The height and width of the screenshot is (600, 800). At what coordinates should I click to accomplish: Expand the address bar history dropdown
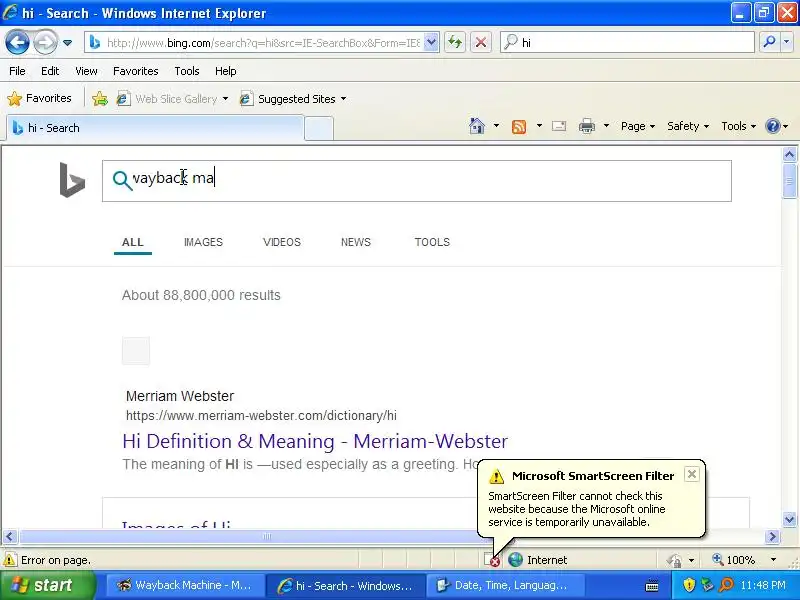click(431, 43)
